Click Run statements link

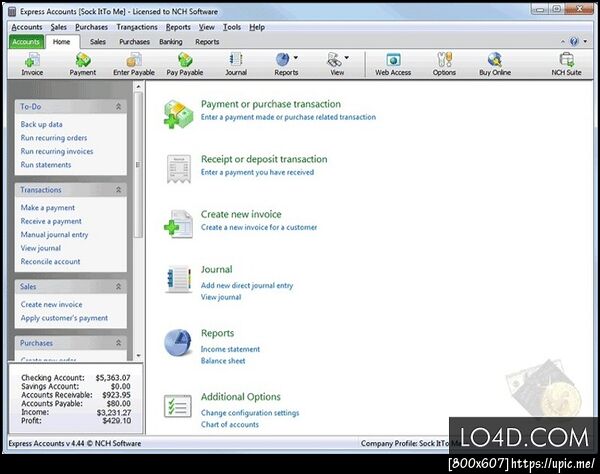[x=46, y=165]
